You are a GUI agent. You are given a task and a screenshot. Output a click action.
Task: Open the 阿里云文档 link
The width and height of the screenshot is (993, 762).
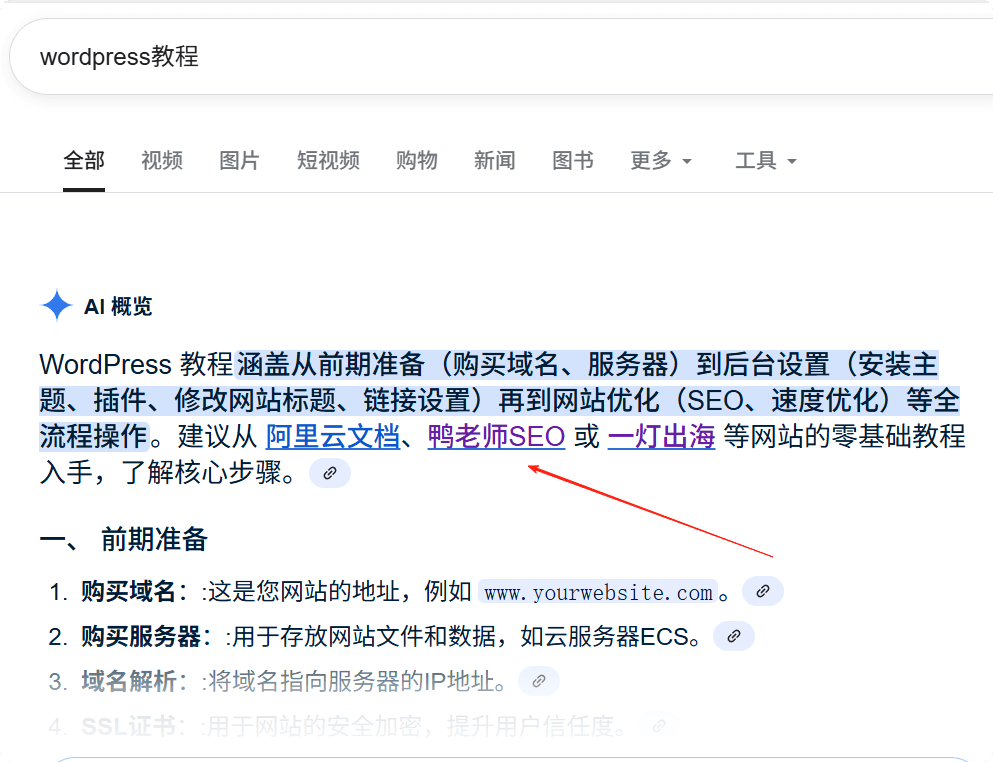click(x=333, y=436)
